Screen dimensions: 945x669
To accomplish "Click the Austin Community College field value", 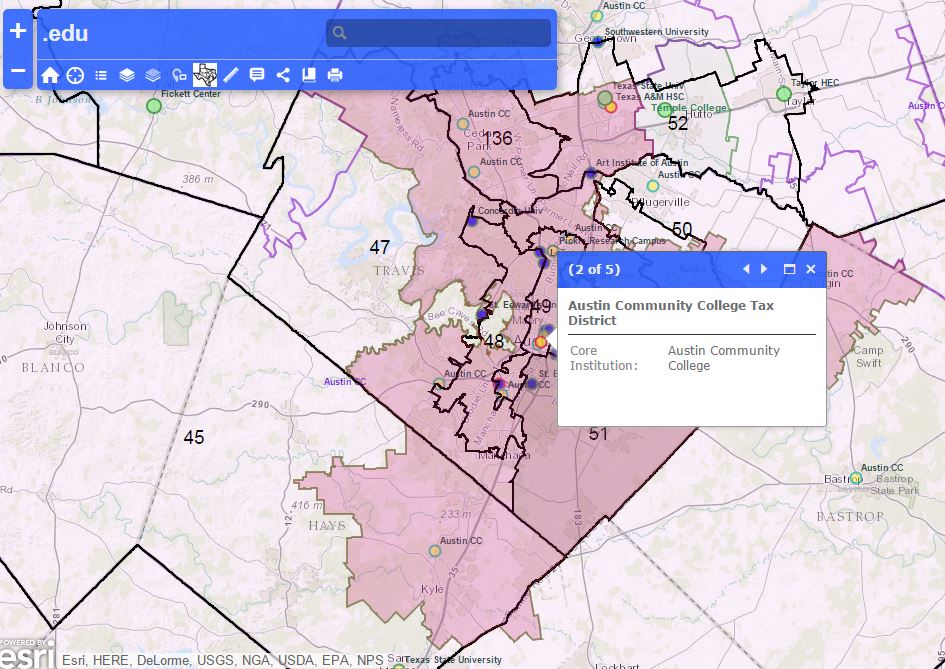I will pos(724,358).
